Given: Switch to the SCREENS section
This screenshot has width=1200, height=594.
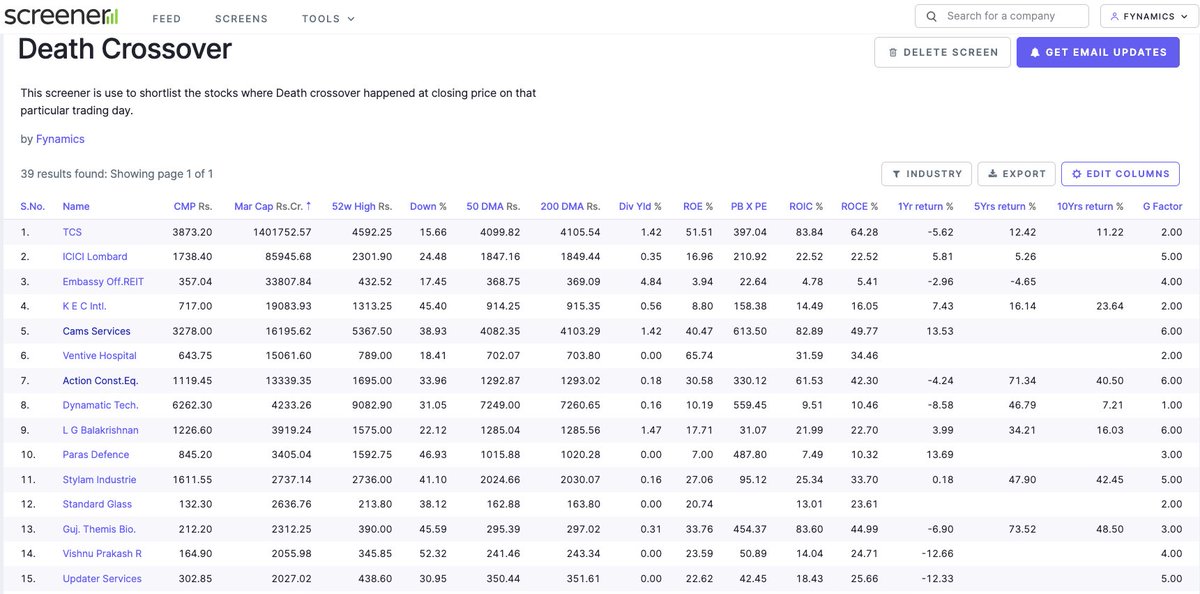Looking at the screenshot, I should (240, 17).
